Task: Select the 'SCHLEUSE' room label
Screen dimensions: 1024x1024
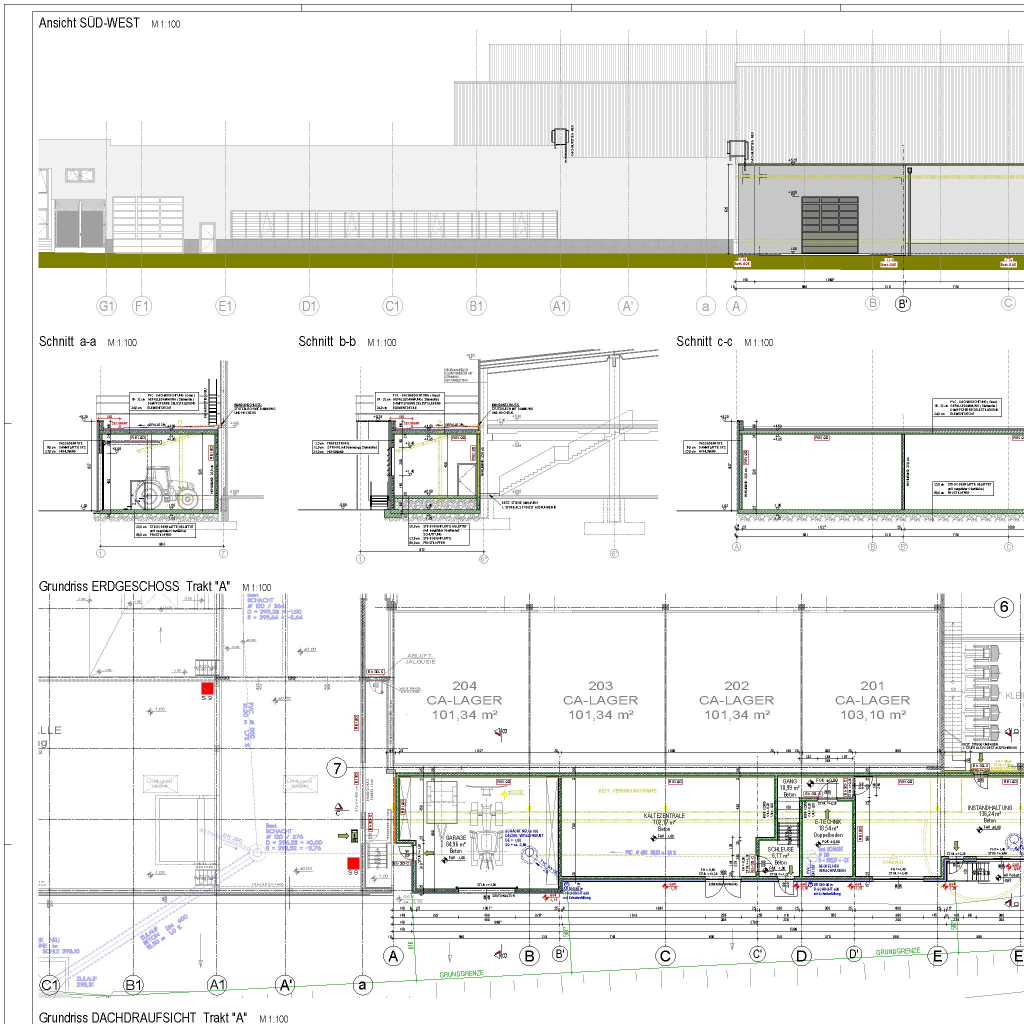Action: tap(780, 850)
